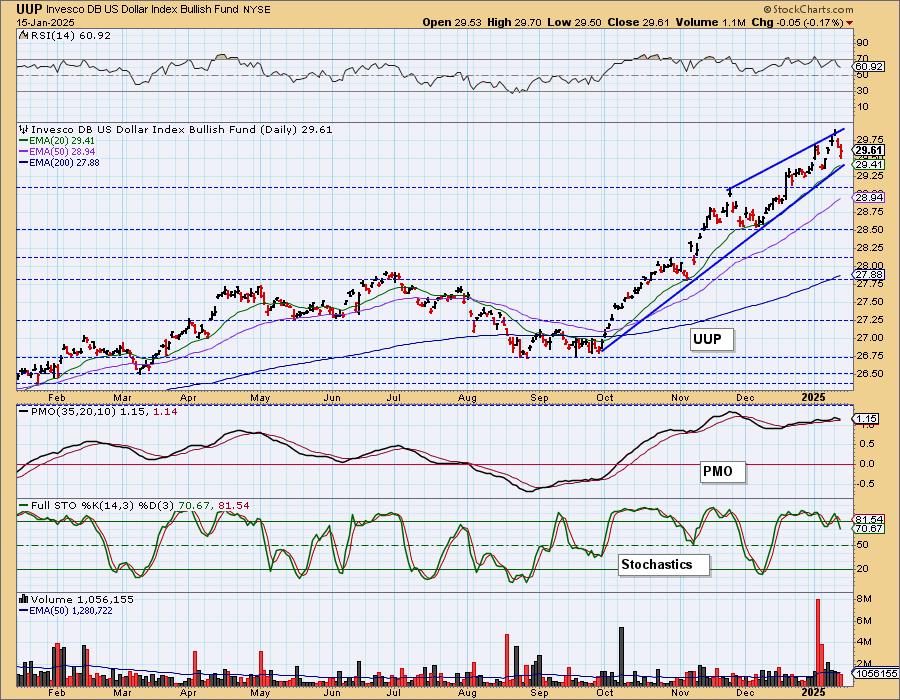Click the tallest red volume bar in January 2025
This screenshot has height=700, width=900.
pyautogui.click(x=817, y=643)
